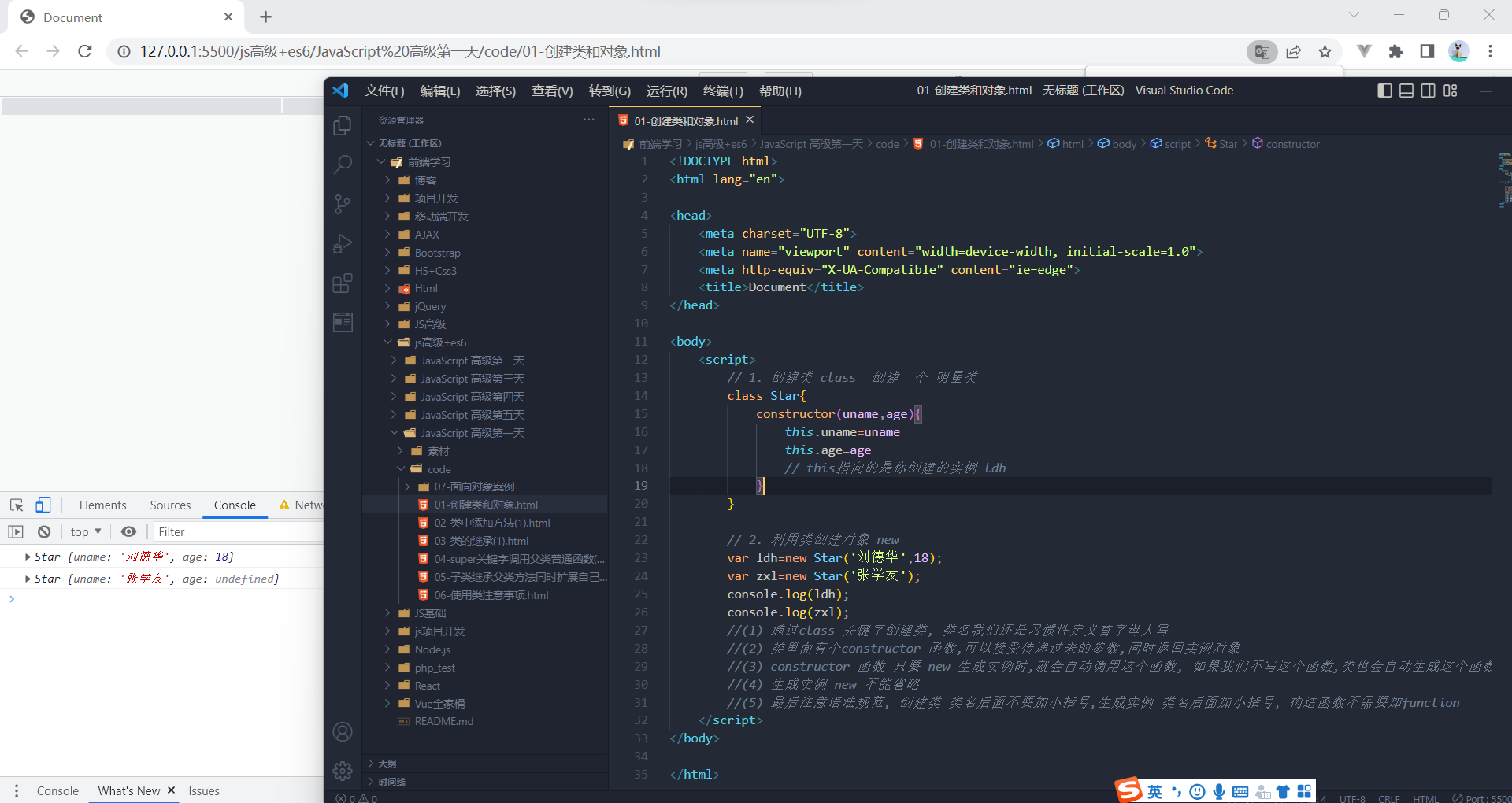The image size is (1512, 803).
Task: Expand the Star 张学友 object in console
Action: click(28, 579)
